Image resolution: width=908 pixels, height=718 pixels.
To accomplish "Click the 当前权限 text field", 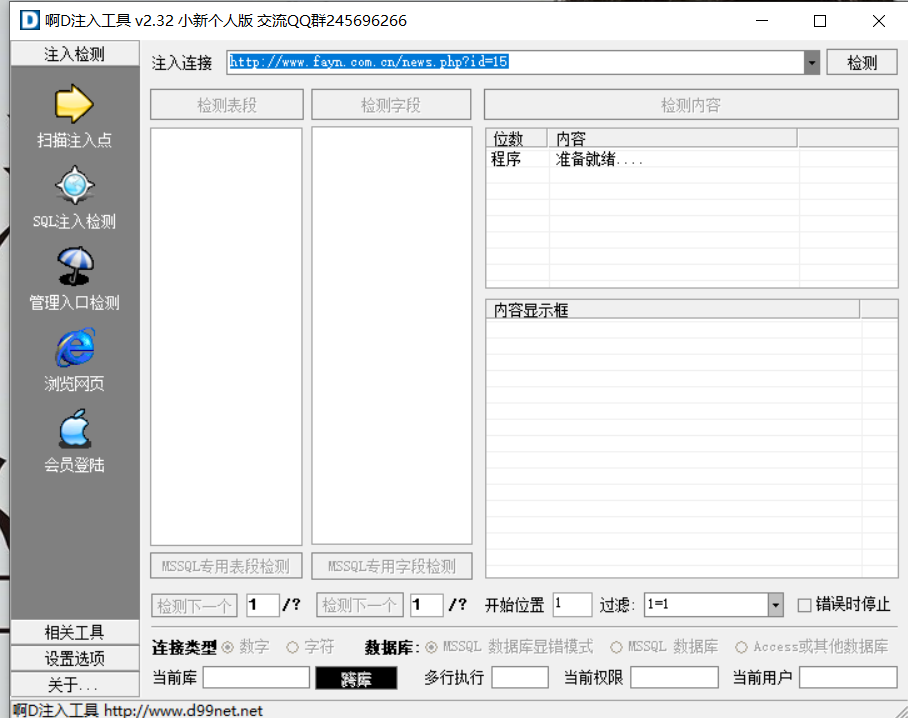I will coord(674,677).
